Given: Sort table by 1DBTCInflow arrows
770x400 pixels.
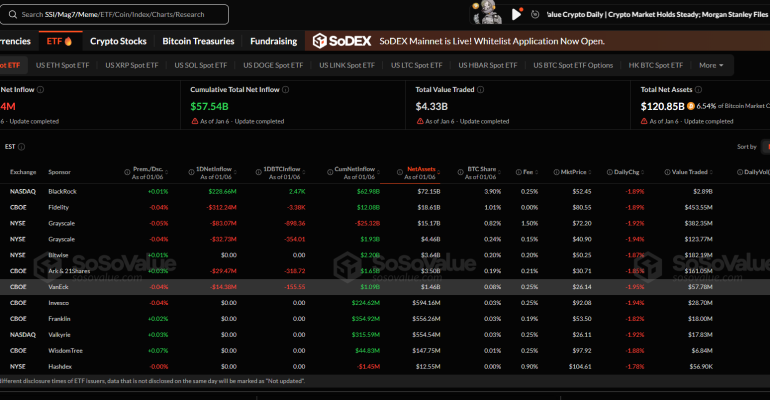Looking at the screenshot, I should (x=303, y=172).
